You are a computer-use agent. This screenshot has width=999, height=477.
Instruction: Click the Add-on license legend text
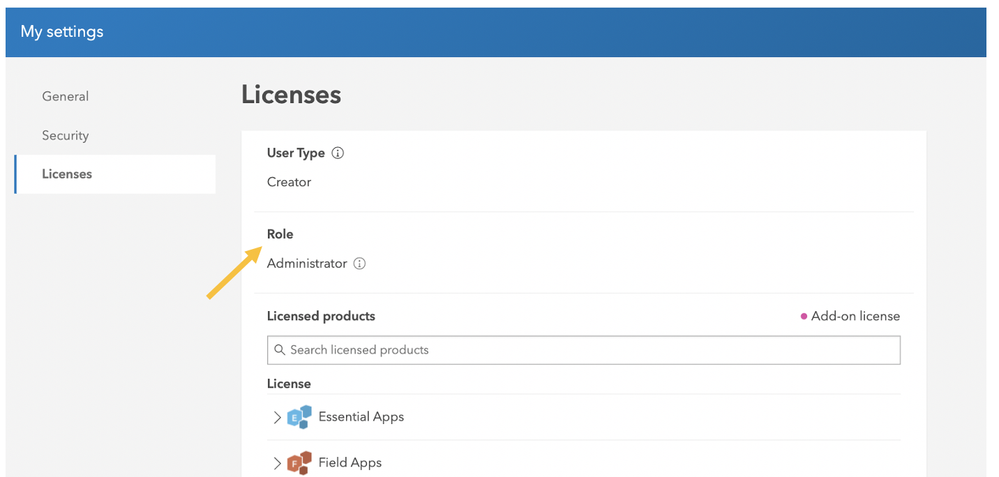(x=855, y=316)
